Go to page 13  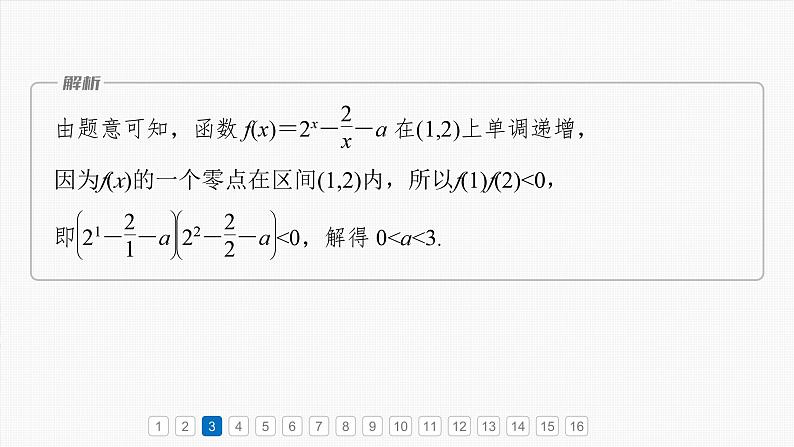(x=488, y=426)
